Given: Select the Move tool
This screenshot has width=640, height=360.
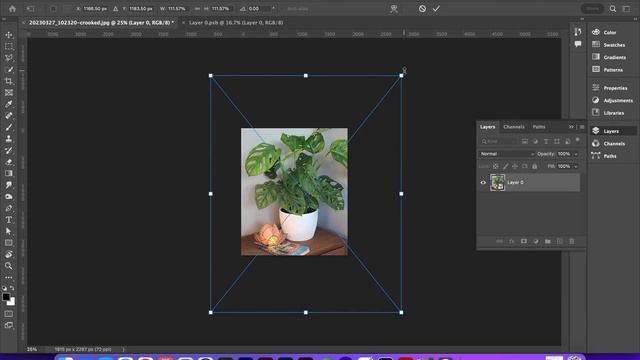Looking at the screenshot, I should (x=9, y=35).
